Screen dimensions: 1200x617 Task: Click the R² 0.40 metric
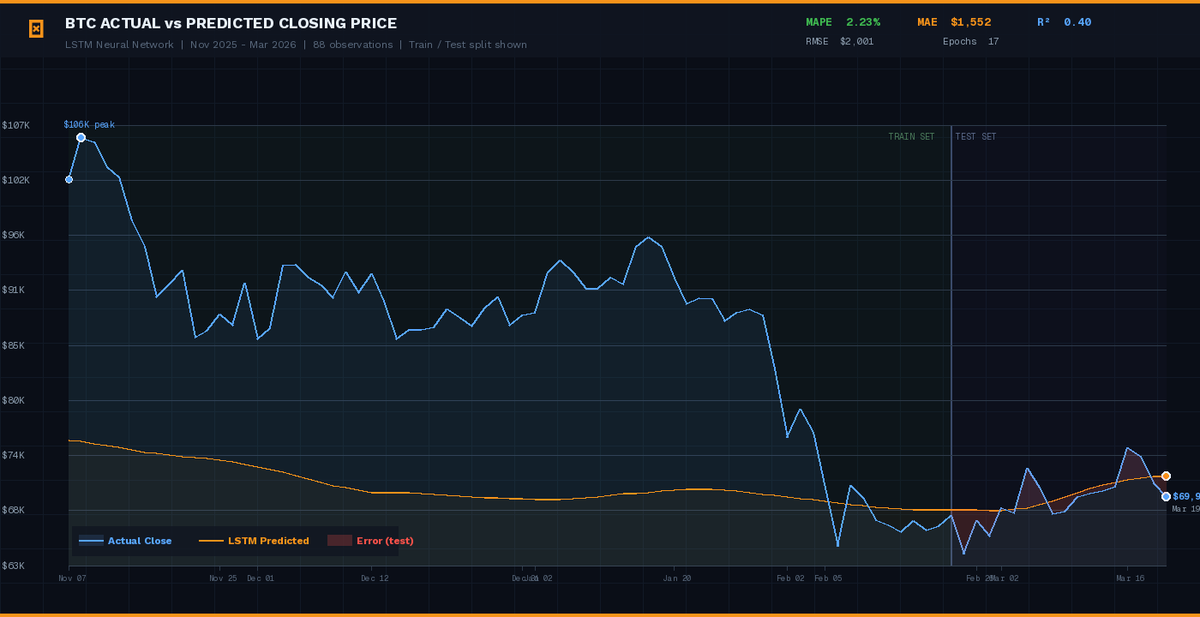pos(1064,22)
